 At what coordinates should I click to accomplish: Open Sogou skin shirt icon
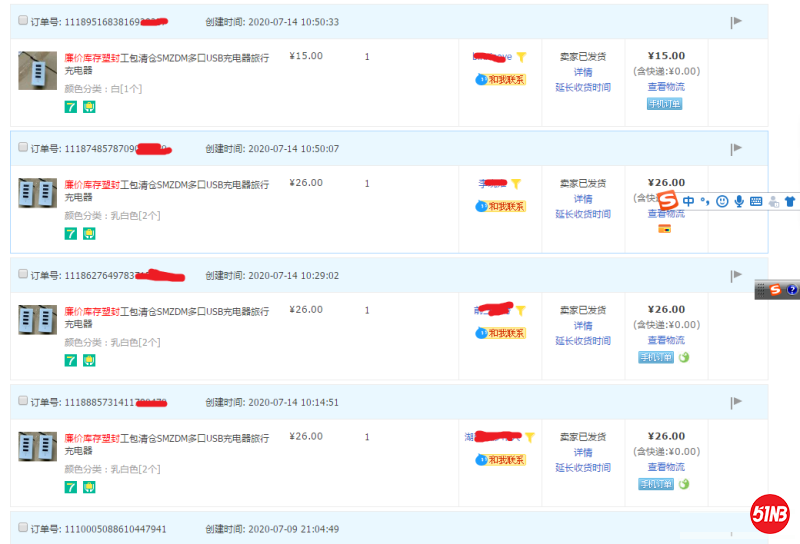pos(790,202)
